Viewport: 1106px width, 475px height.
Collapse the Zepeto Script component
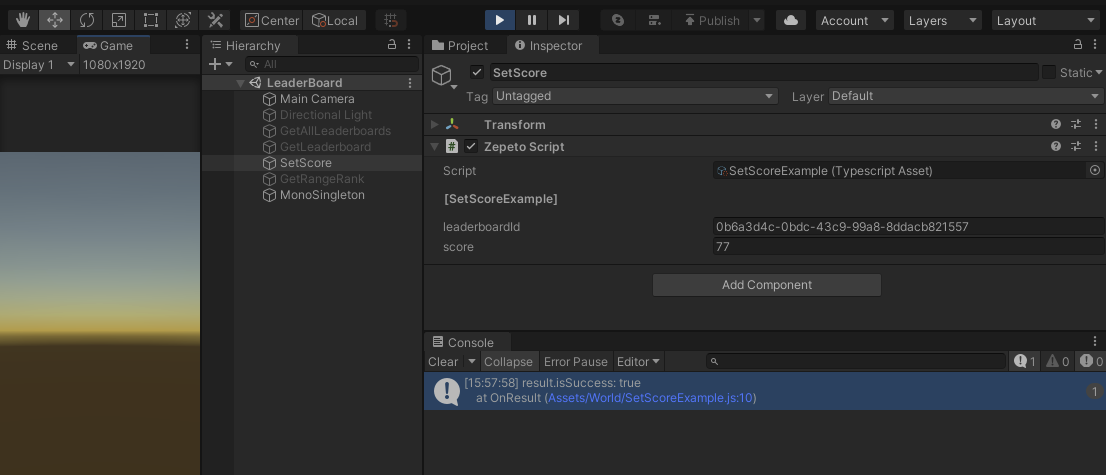(435, 147)
